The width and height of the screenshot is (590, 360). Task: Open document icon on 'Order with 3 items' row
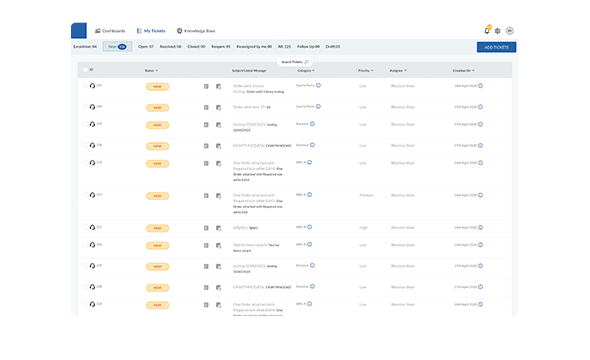click(x=206, y=87)
